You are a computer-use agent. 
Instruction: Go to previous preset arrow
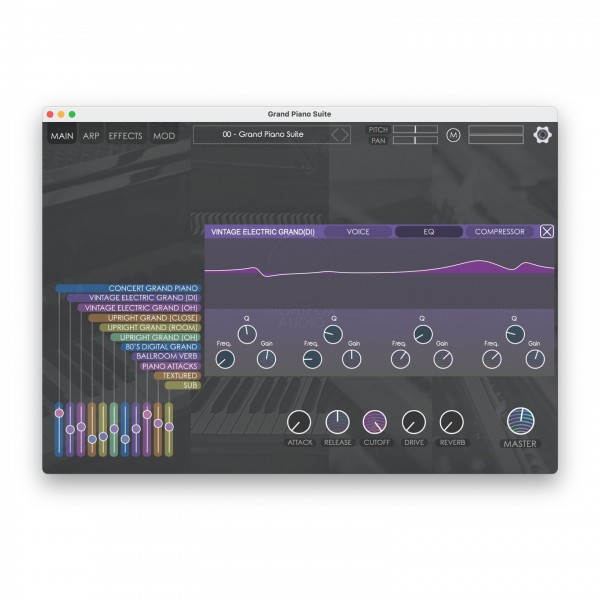coord(335,135)
